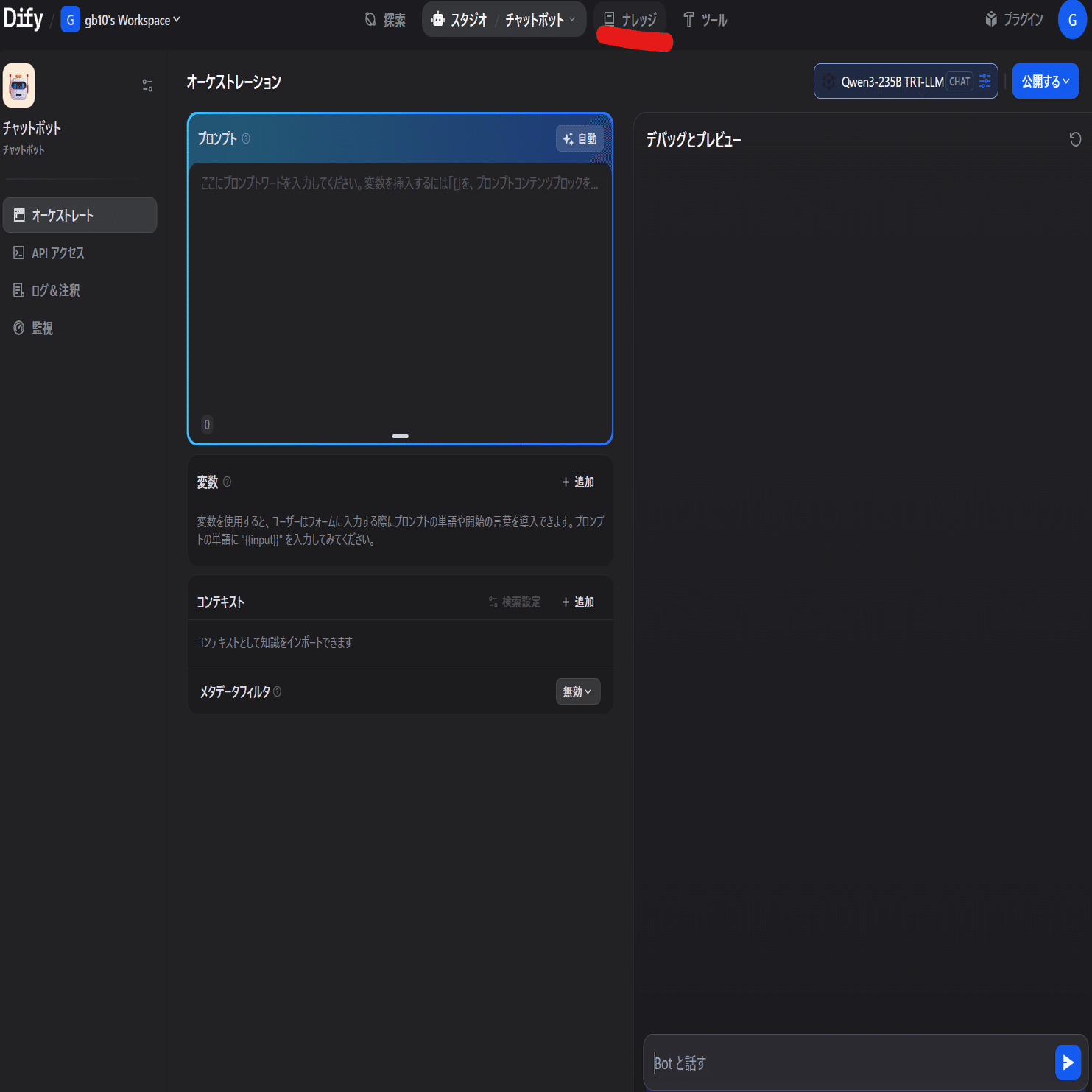Open the ツール menu item
This screenshot has height=1092, width=1092.
pyautogui.click(x=705, y=20)
